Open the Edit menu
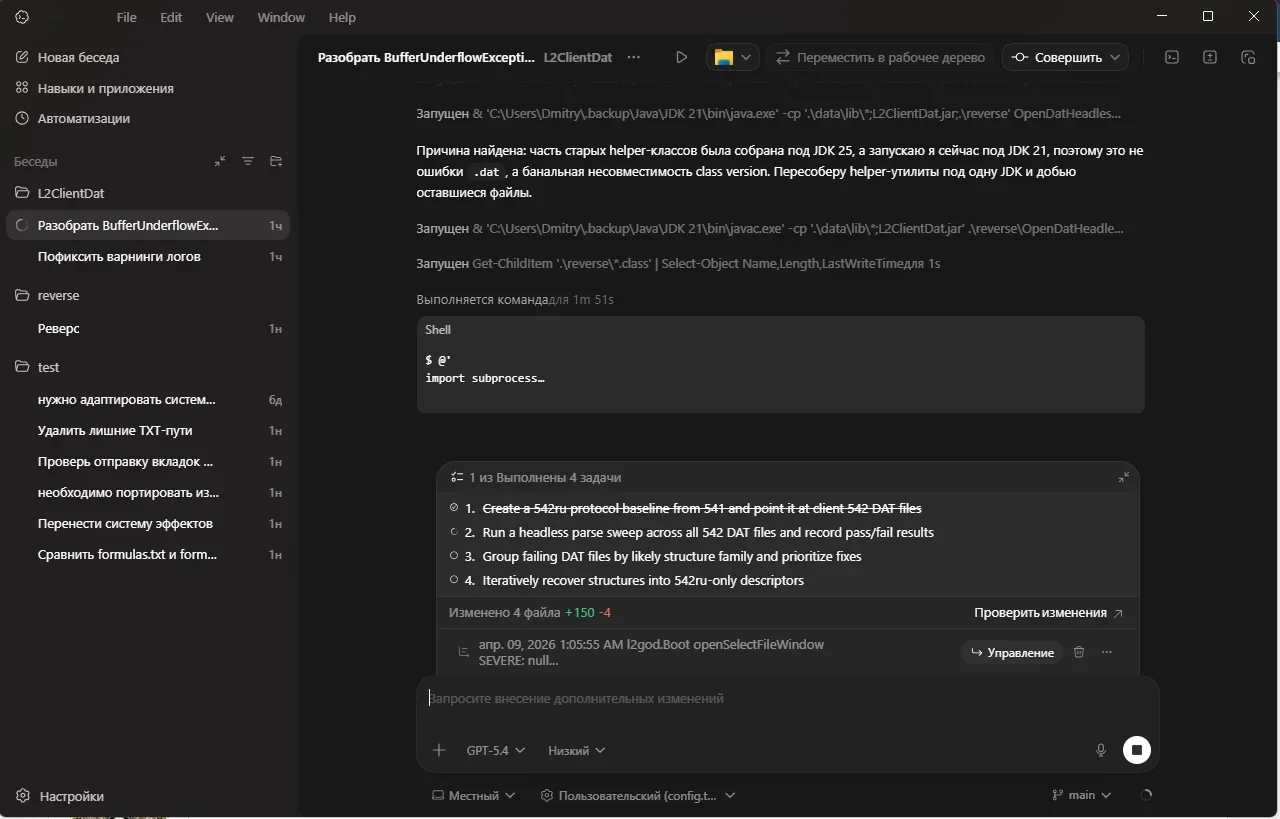1280x819 pixels. click(171, 17)
